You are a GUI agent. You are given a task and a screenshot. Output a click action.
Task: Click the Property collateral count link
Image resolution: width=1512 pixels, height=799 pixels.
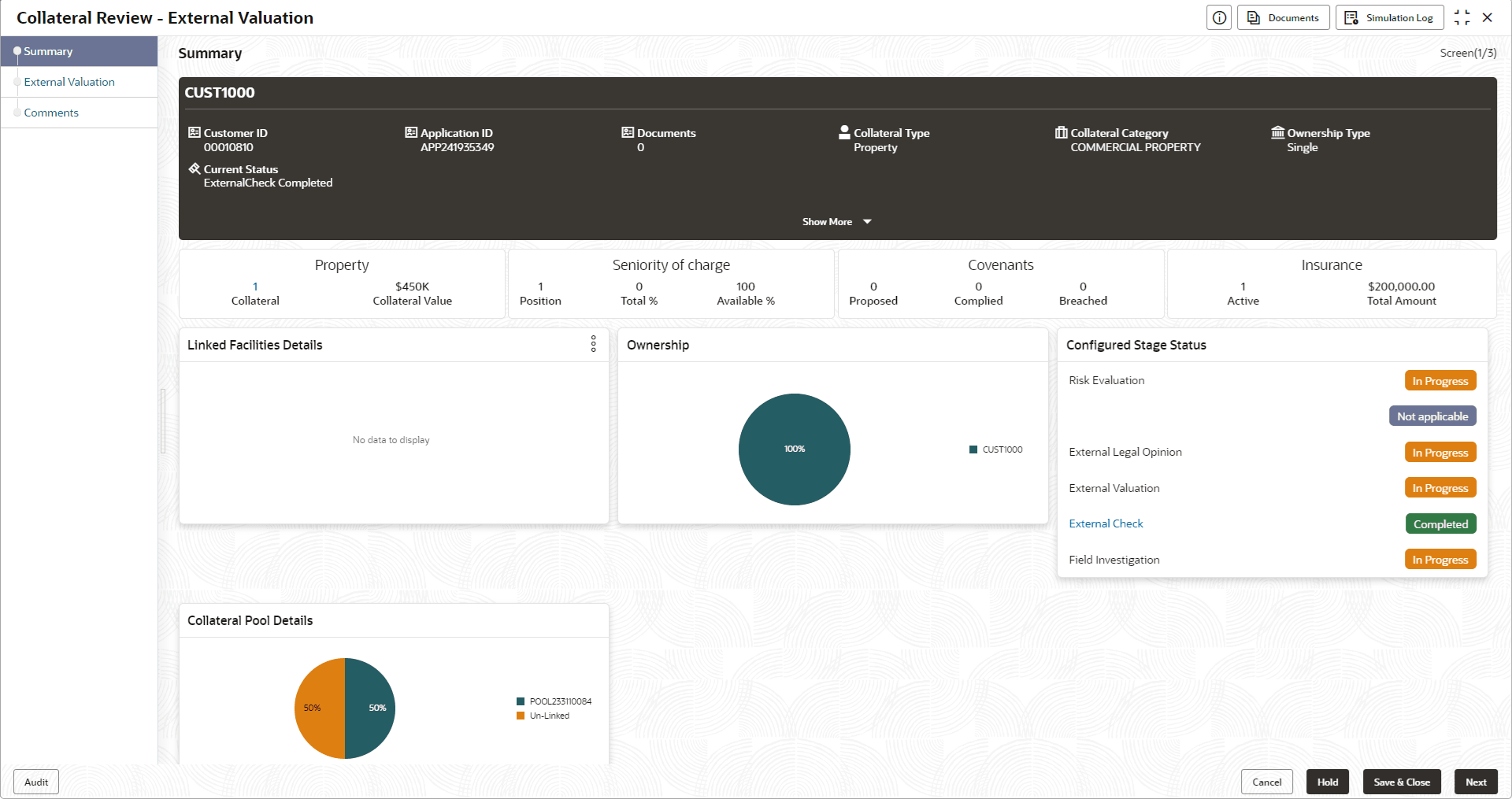click(255, 287)
